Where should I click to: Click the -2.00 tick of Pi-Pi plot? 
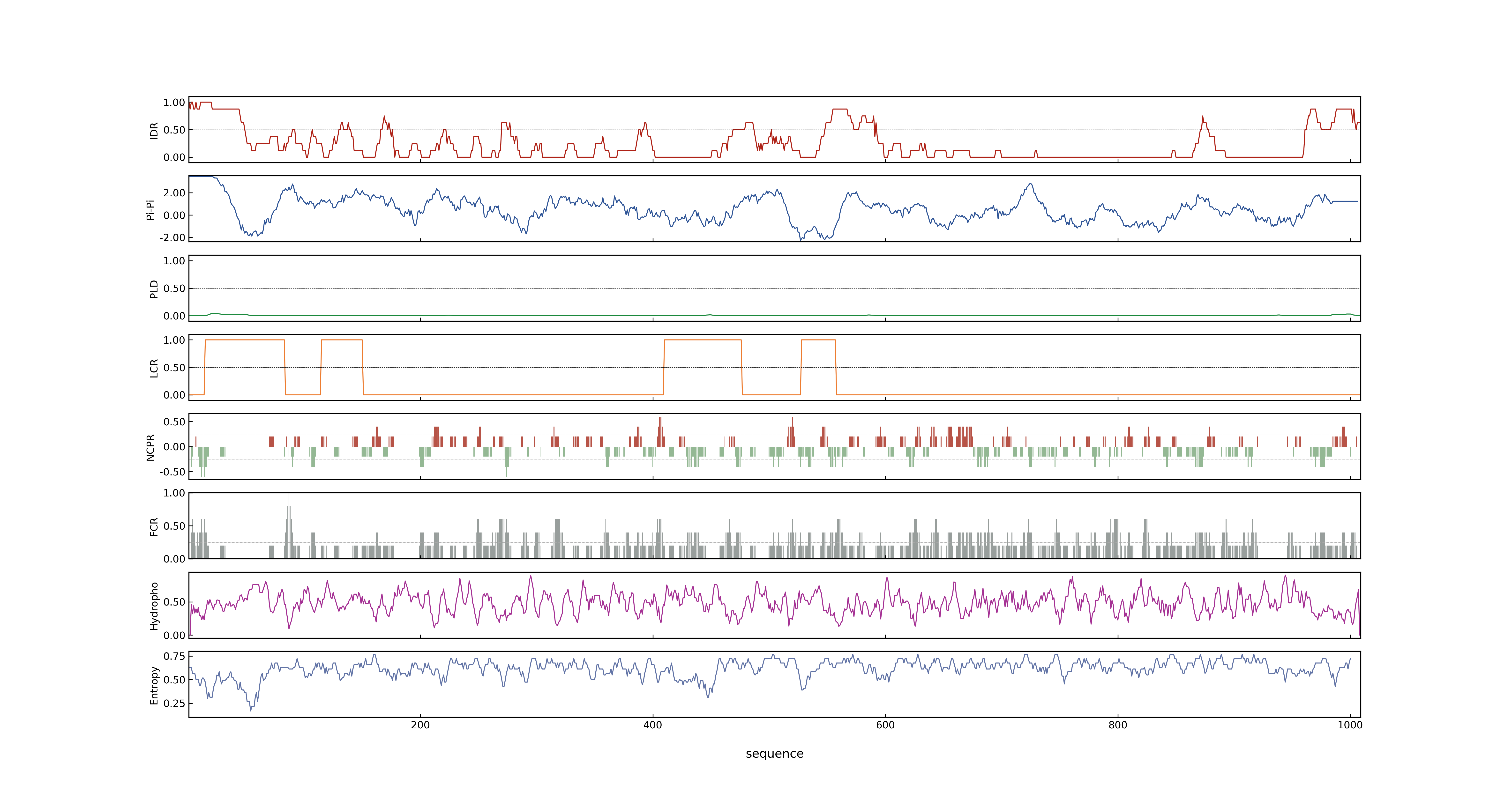(172, 237)
